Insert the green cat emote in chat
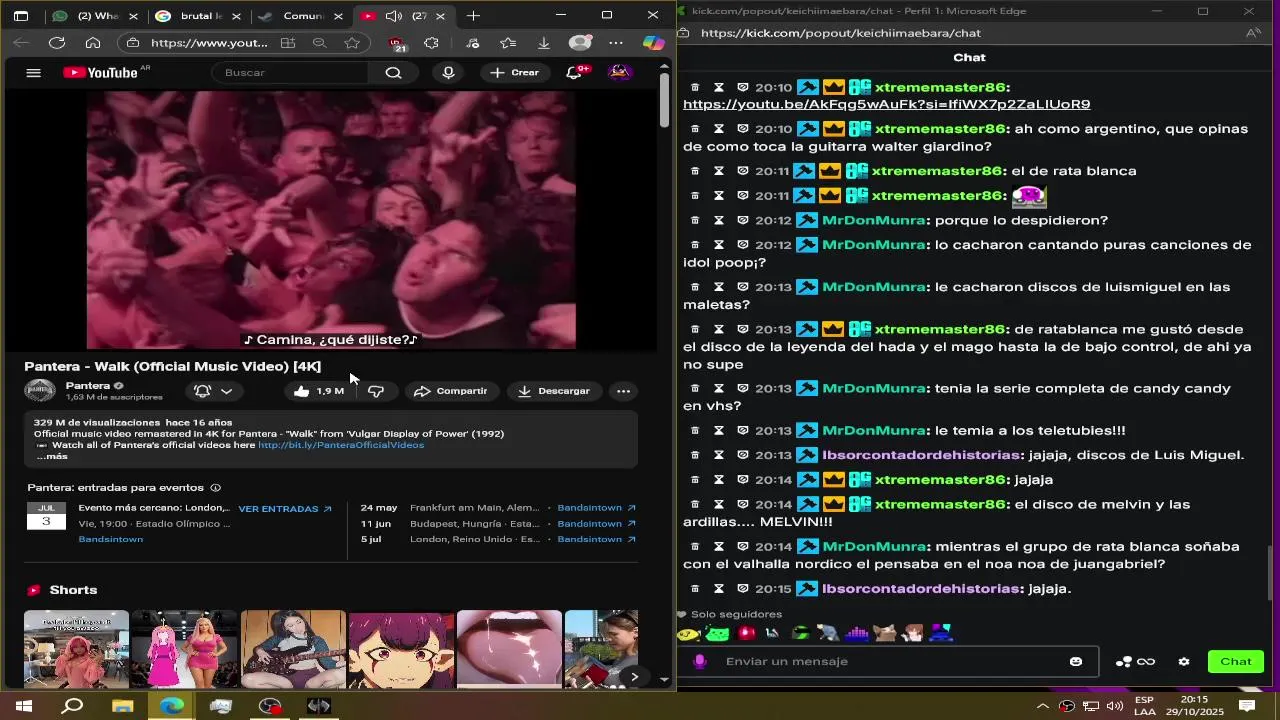 (x=717, y=632)
